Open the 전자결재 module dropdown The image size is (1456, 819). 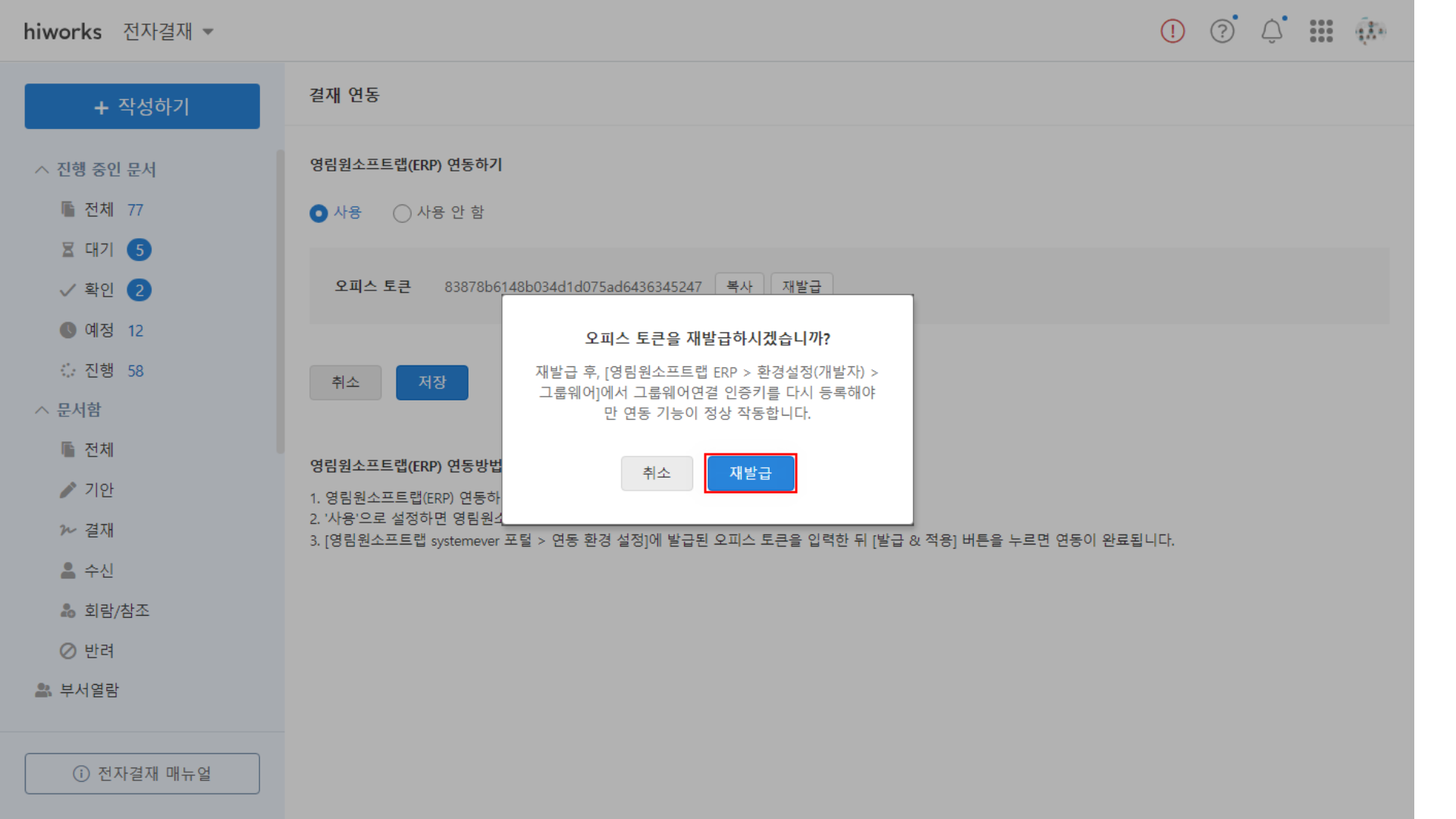168,31
